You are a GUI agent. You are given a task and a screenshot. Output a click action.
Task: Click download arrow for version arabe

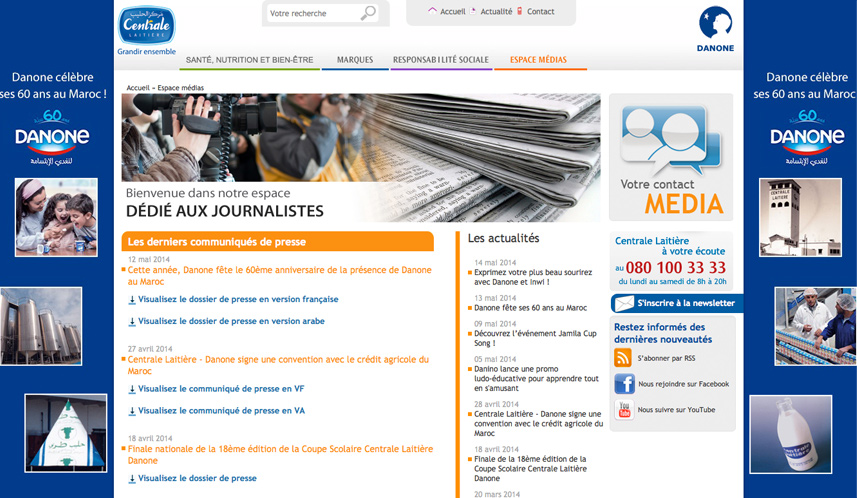tap(132, 321)
